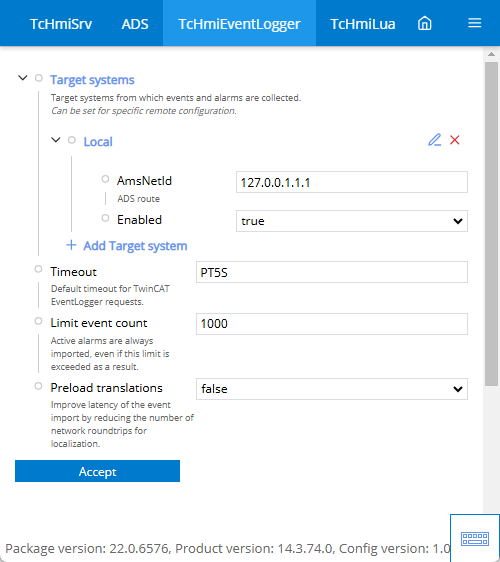The width and height of the screenshot is (500, 562).
Task: Open the on-screen keyboard
Action: coord(475,538)
